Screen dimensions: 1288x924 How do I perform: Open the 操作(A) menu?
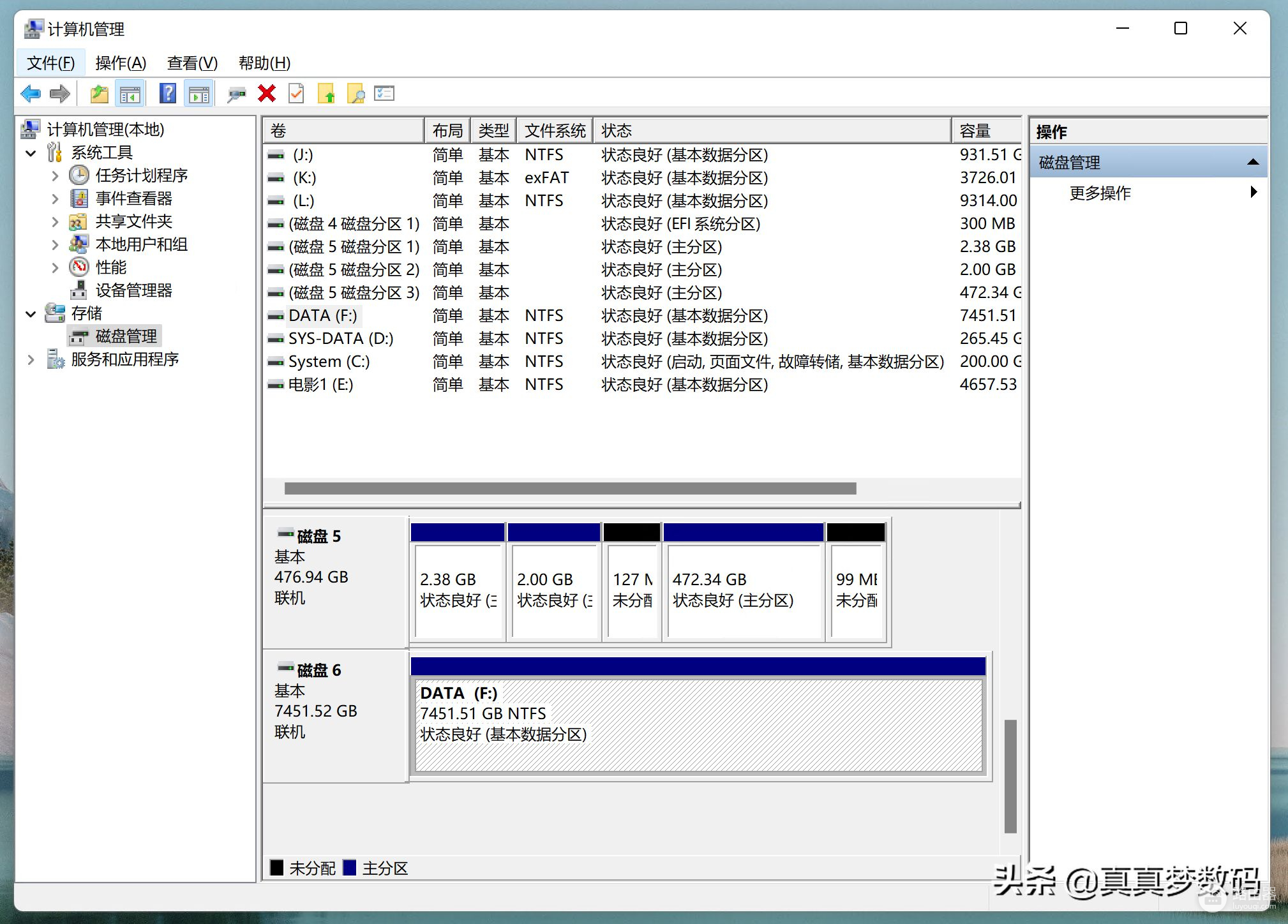121,63
